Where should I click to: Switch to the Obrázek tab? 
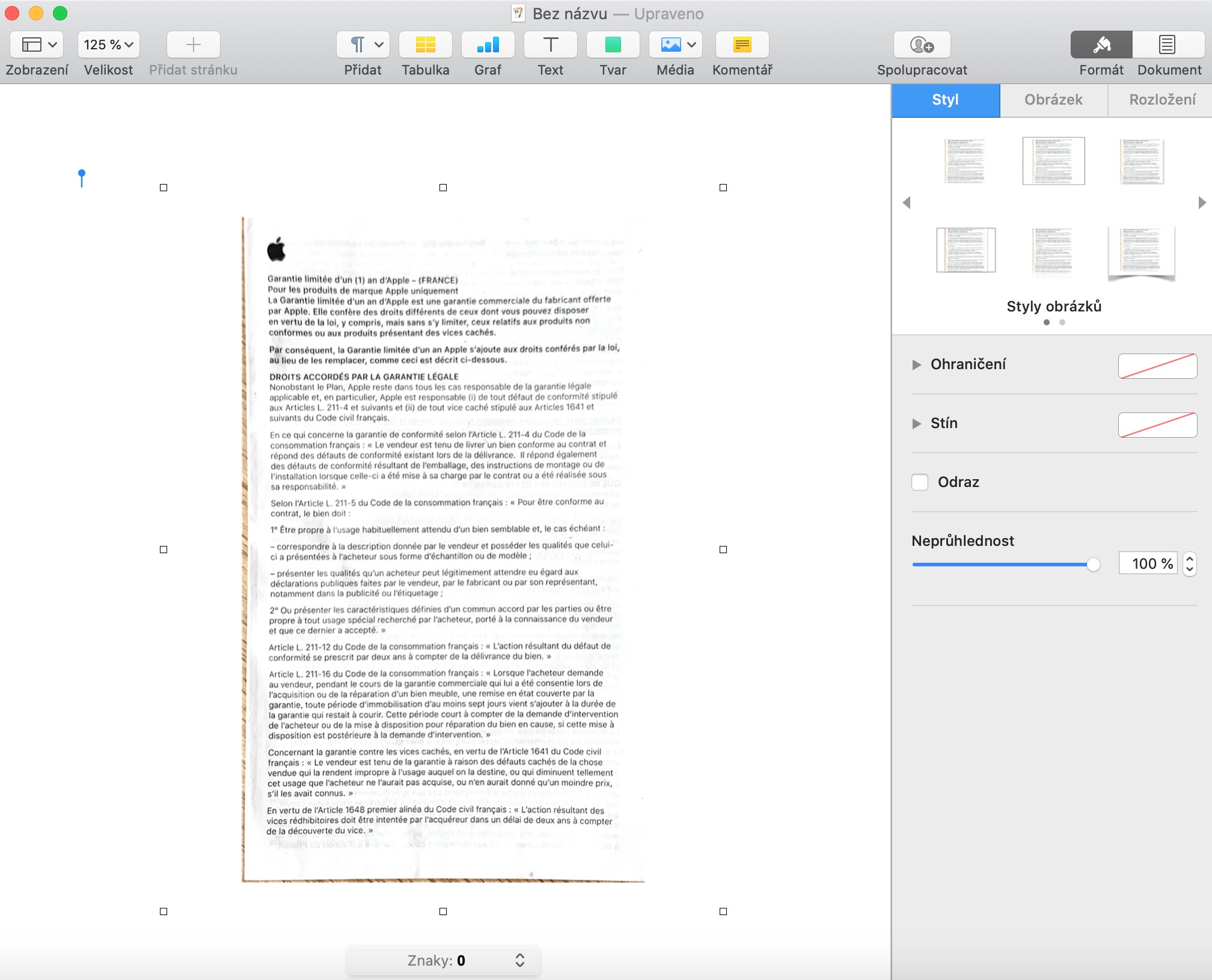point(1053,100)
